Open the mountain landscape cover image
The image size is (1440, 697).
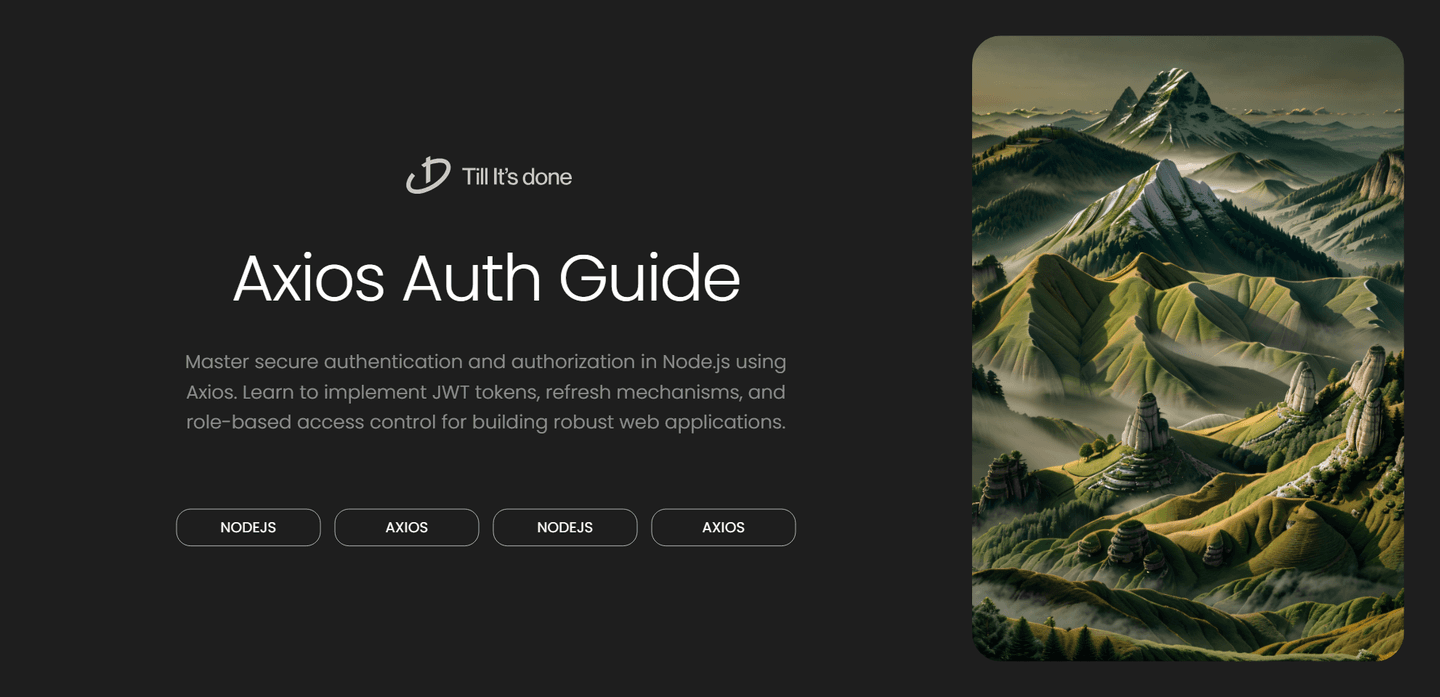pyautogui.click(x=1188, y=348)
